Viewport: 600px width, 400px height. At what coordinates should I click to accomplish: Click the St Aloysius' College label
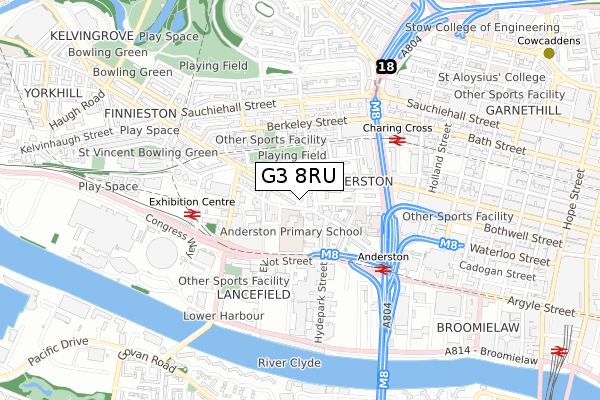click(x=492, y=77)
